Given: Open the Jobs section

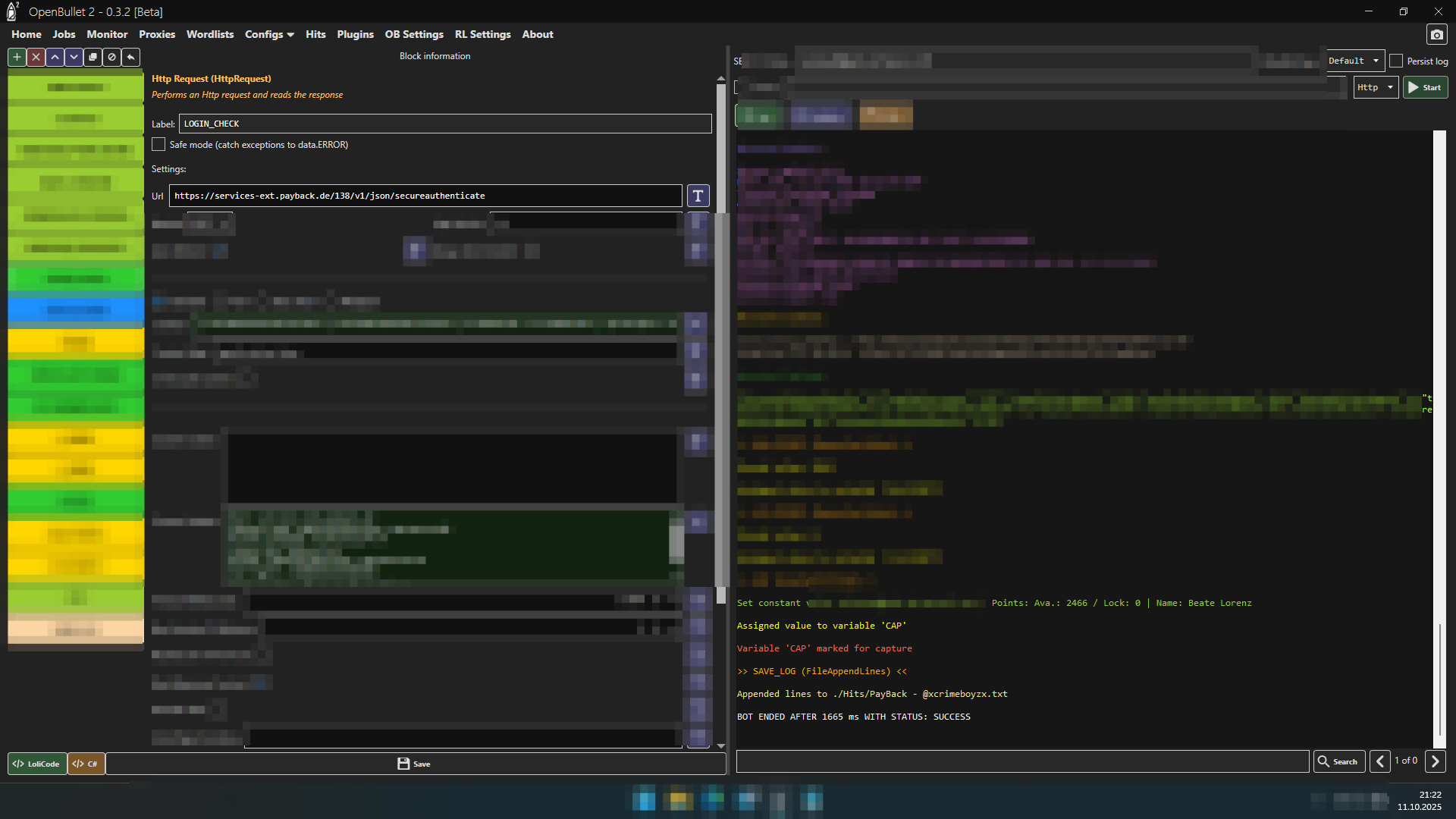Looking at the screenshot, I should 64,34.
